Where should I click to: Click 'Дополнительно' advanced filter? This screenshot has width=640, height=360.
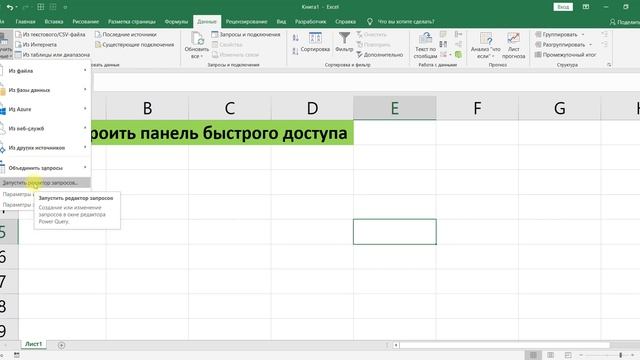click(380, 54)
